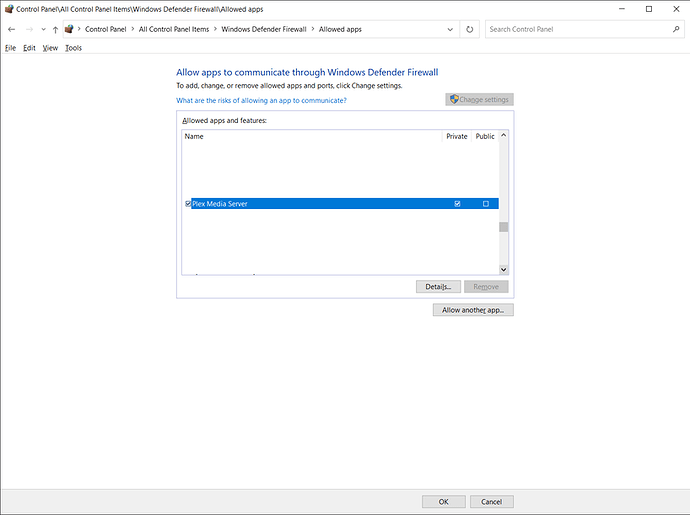
Task: Expand chevron after All Control Panel Items
Action: [215, 29]
